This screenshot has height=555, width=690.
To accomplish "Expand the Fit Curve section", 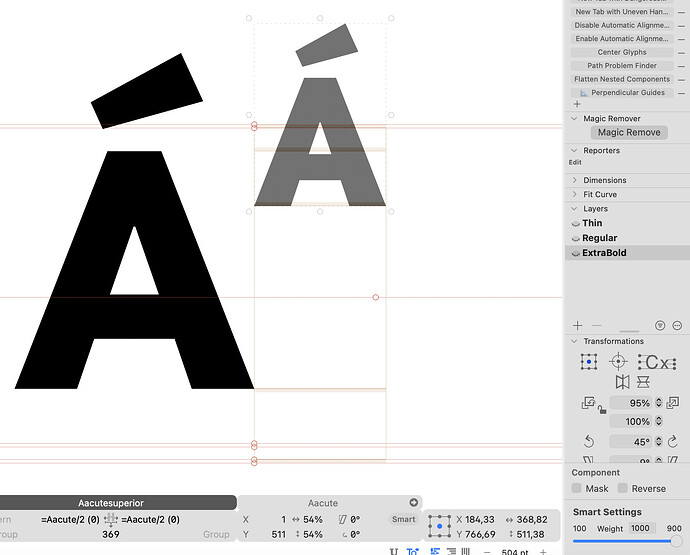I will [576, 194].
